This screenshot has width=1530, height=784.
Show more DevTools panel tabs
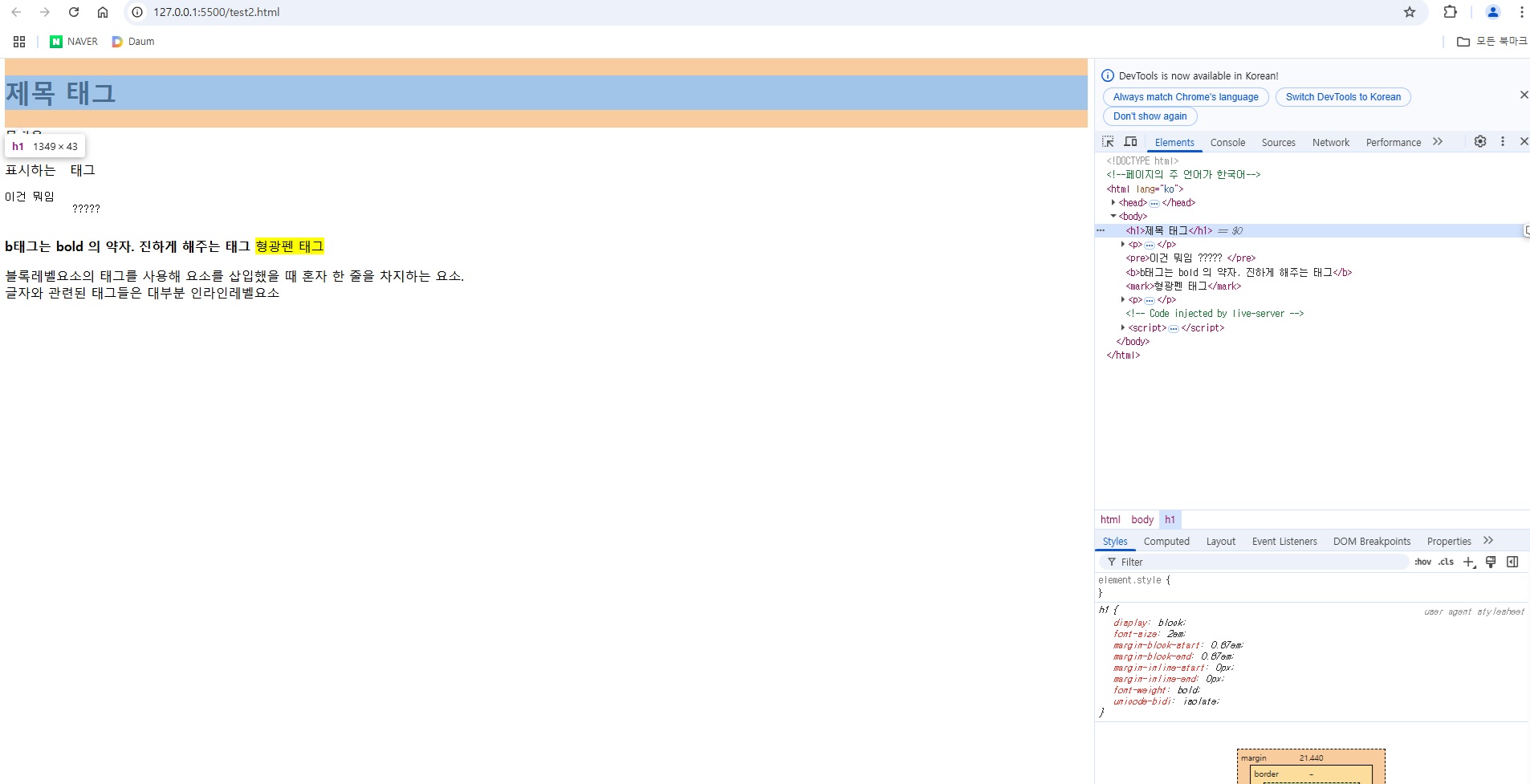[1438, 142]
